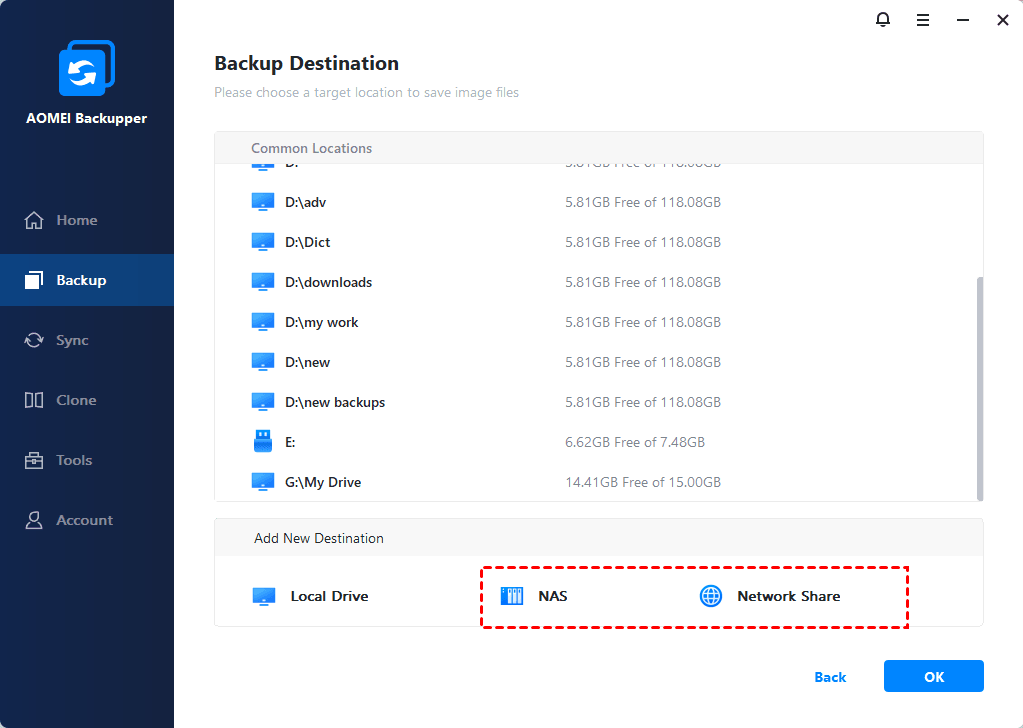Select the D:\my work location
Image resolution: width=1023 pixels, height=728 pixels.
pyautogui.click(x=321, y=322)
